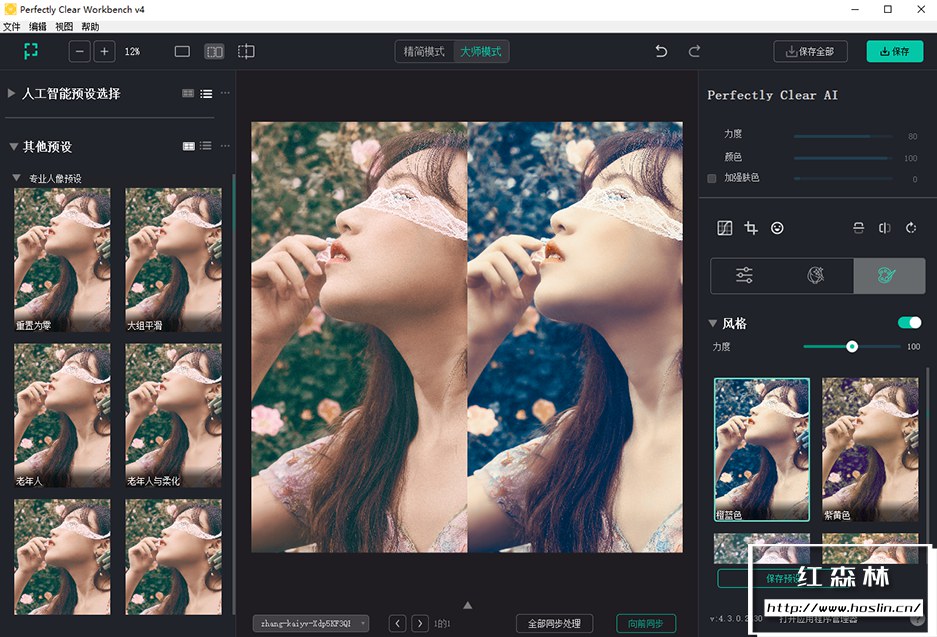Click the 加强肤色 slider track
This screenshot has width=937, height=637.
click(843, 179)
